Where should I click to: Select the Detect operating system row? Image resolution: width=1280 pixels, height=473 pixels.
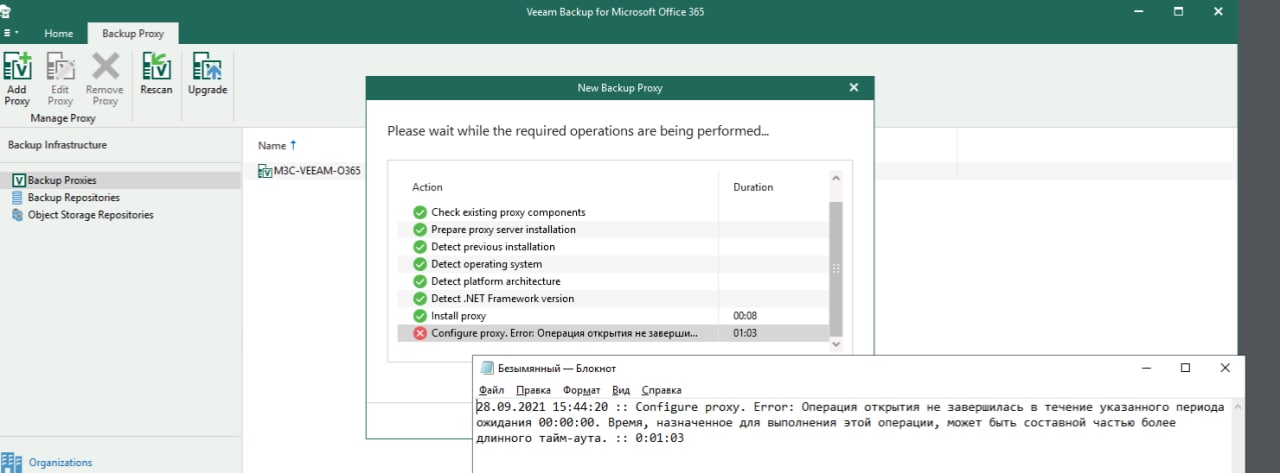(613, 264)
